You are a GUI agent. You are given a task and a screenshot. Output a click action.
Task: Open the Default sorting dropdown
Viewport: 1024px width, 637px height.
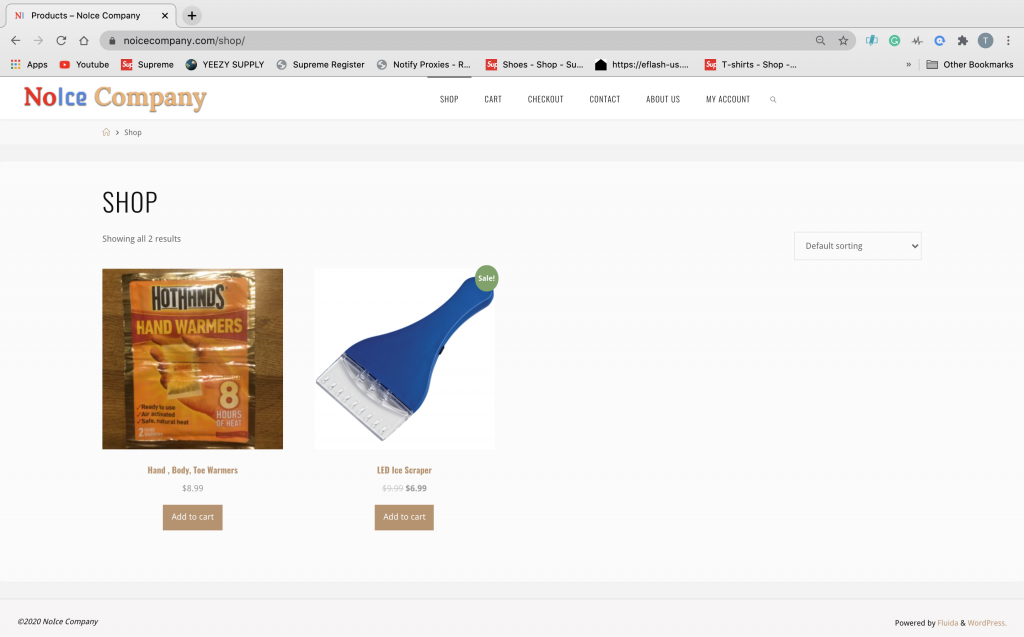point(857,246)
